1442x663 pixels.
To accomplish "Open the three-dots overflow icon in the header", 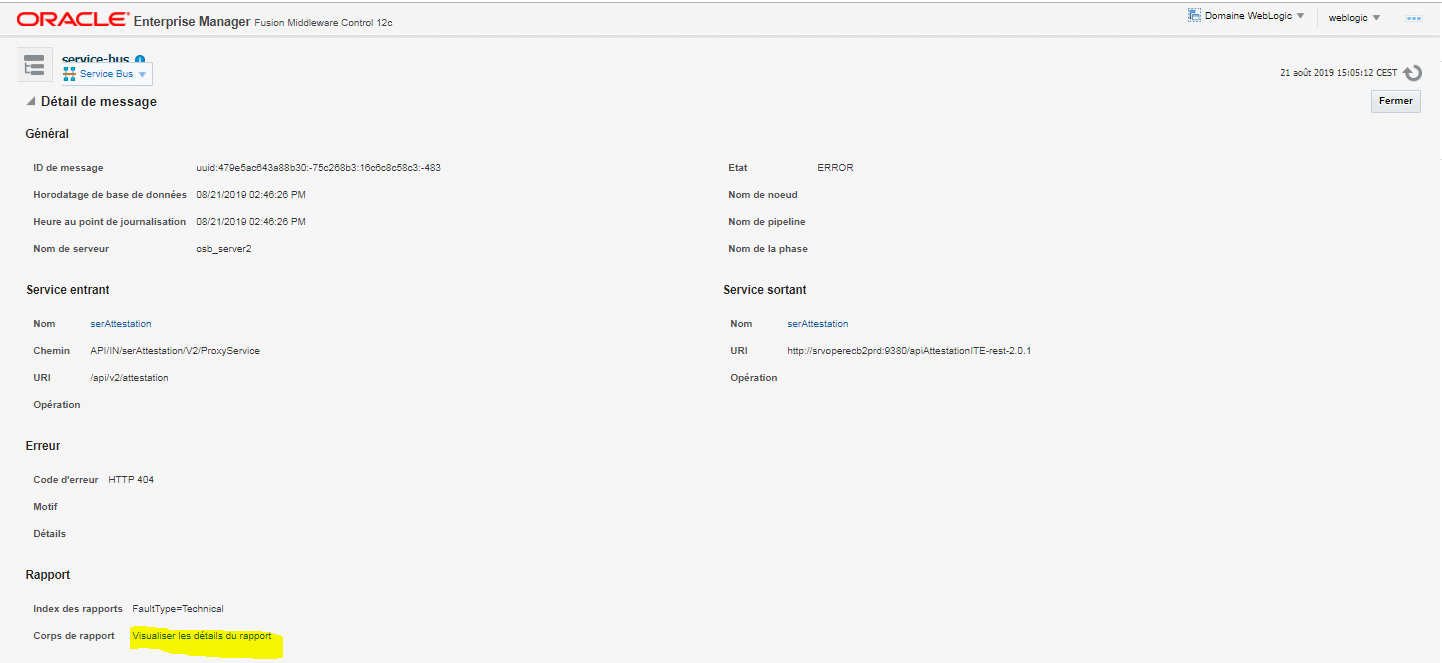I will (x=1414, y=18).
